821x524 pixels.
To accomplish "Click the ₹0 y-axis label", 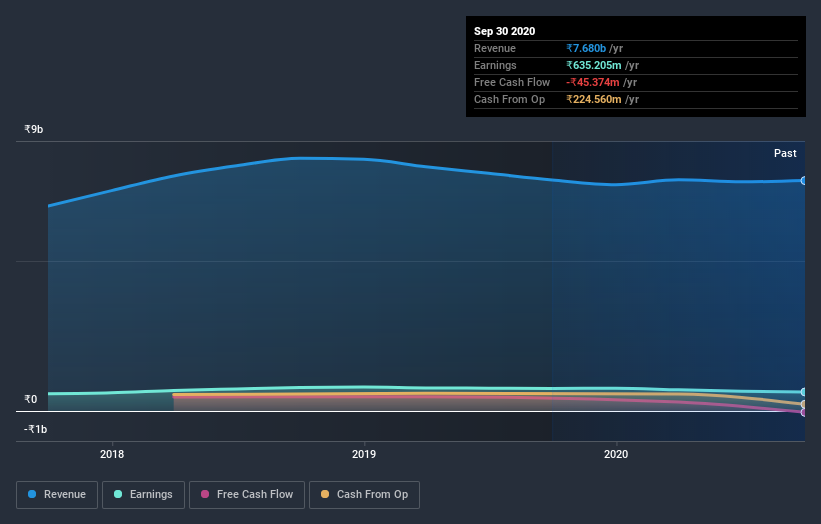I will [x=30, y=399].
